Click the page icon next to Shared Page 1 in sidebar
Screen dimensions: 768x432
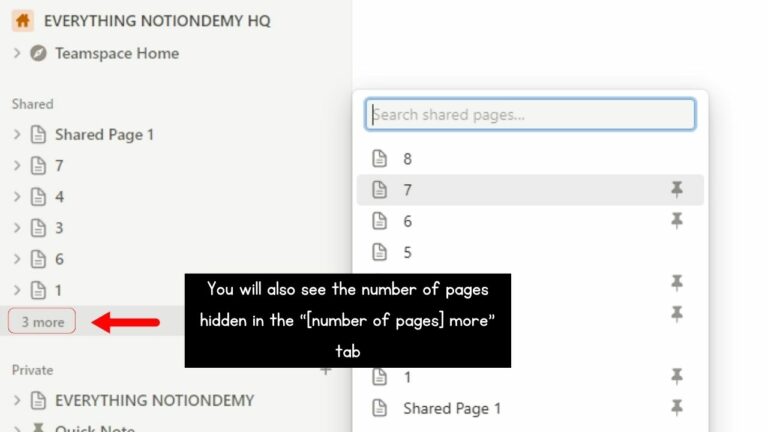point(38,134)
